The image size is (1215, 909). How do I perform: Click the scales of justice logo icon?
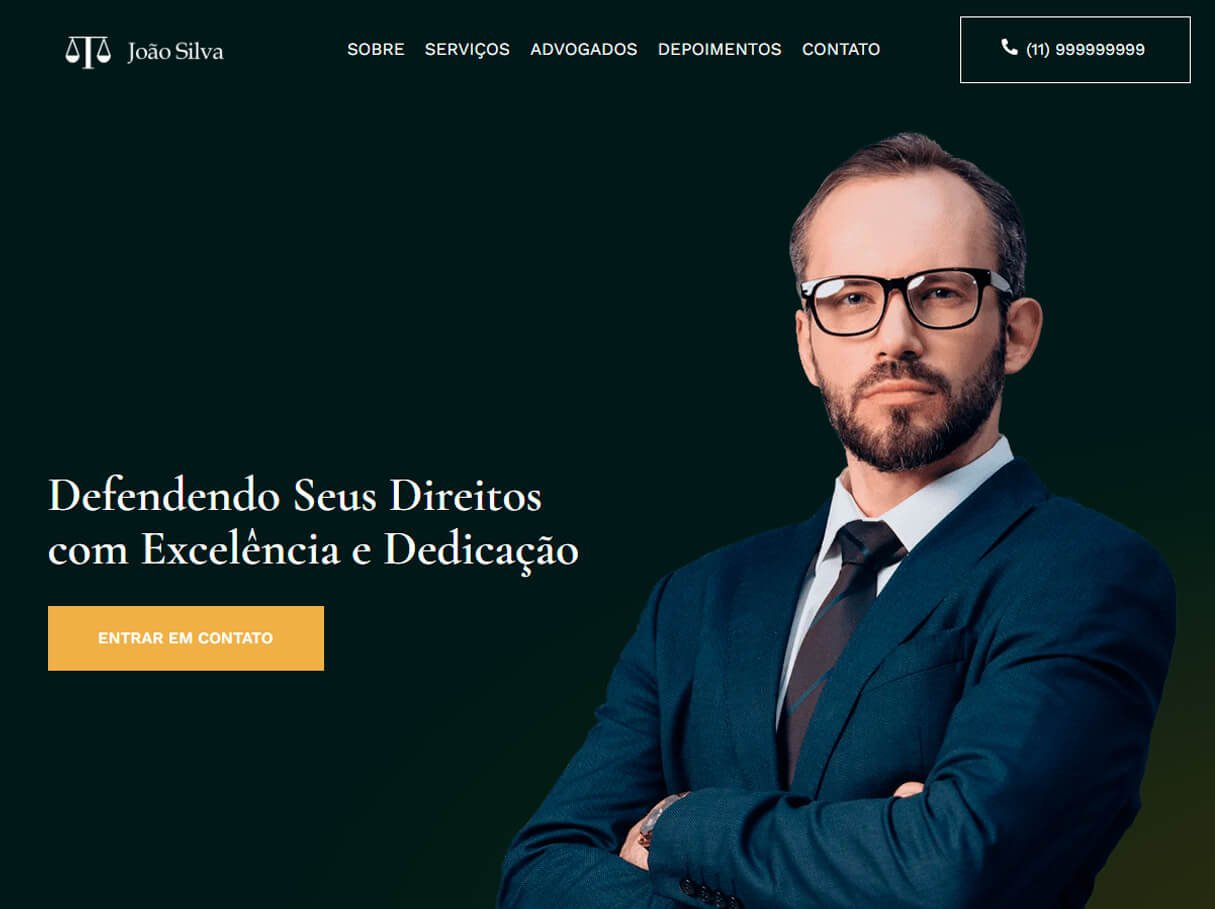88,51
